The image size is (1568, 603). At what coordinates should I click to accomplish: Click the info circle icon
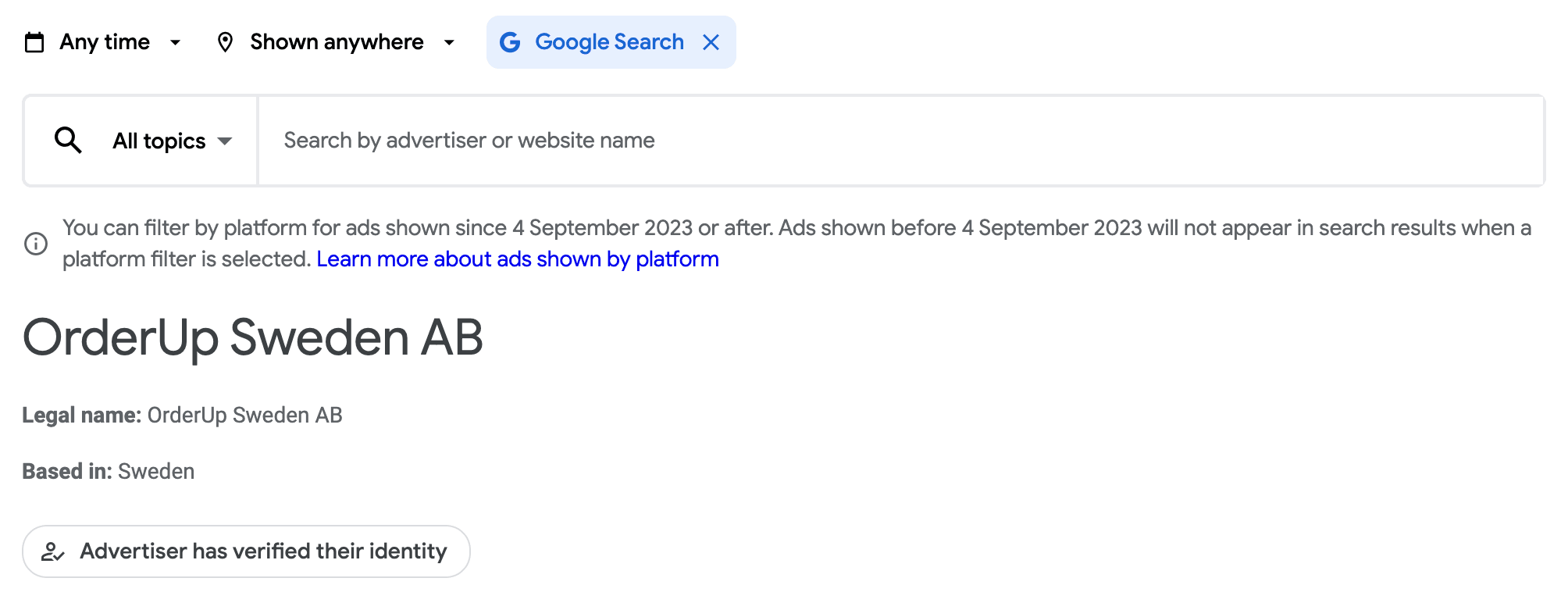(x=36, y=244)
